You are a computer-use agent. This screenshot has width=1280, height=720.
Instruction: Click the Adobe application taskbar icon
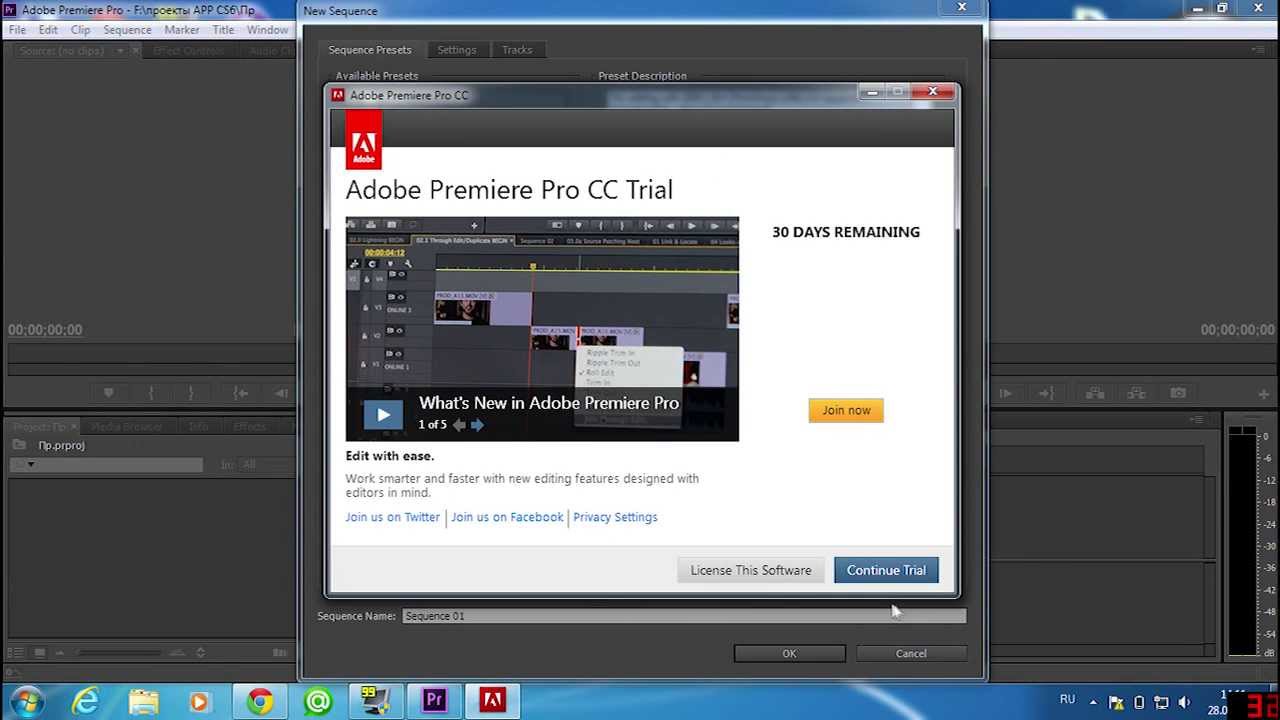pyautogui.click(x=493, y=702)
